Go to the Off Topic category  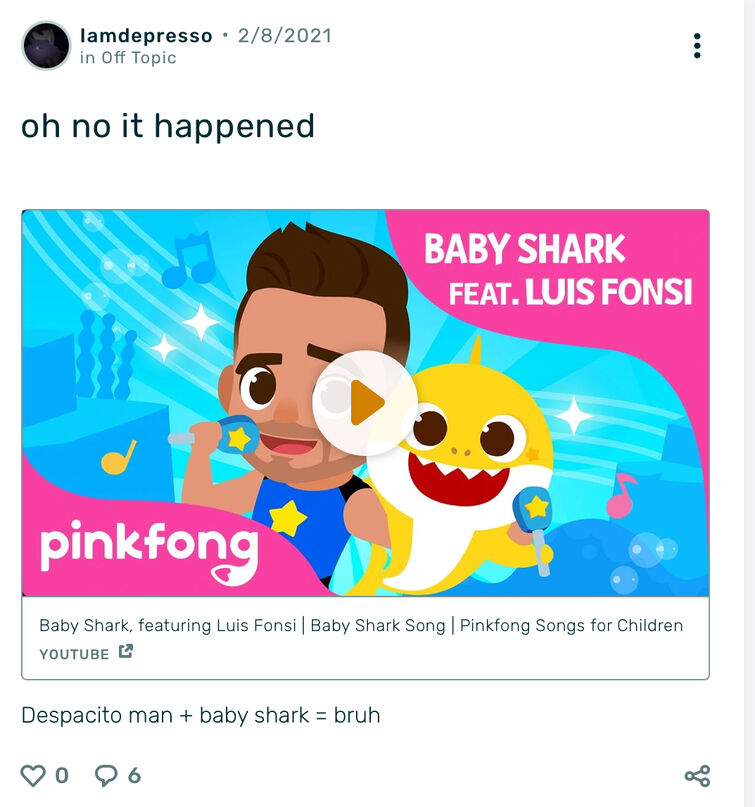138,58
